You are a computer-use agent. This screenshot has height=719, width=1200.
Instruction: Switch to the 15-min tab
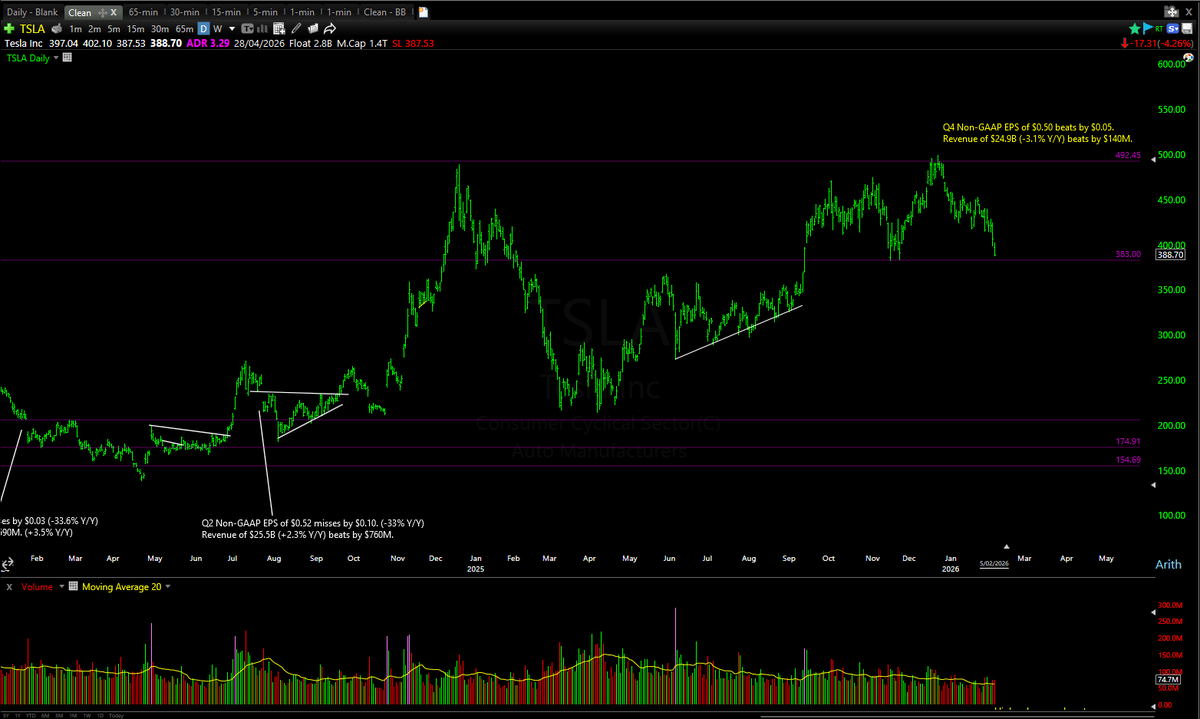(x=226, y=12)
